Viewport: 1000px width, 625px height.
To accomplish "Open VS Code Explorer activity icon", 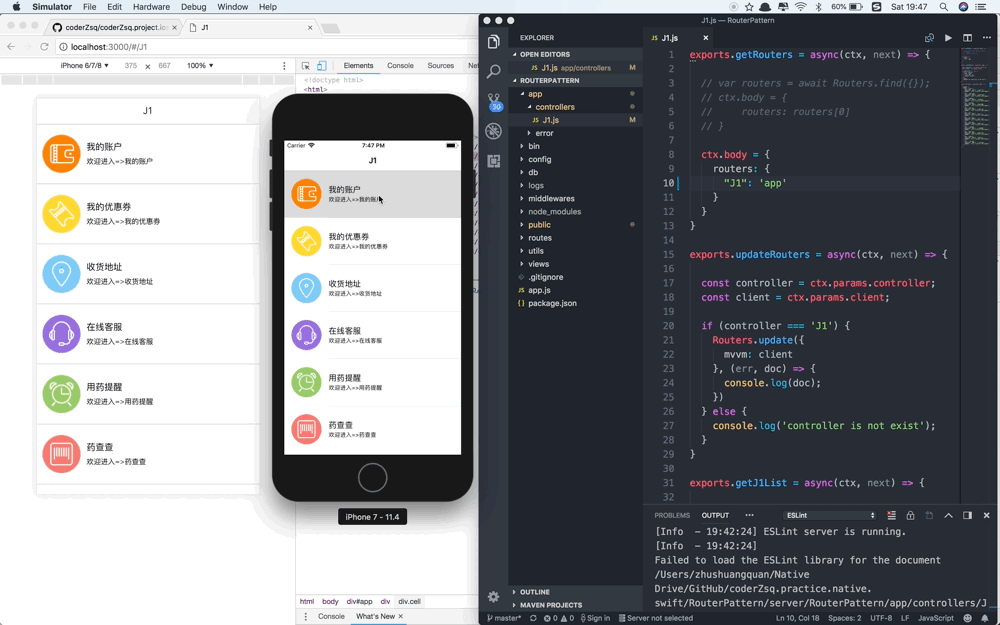I will point(494,43).
